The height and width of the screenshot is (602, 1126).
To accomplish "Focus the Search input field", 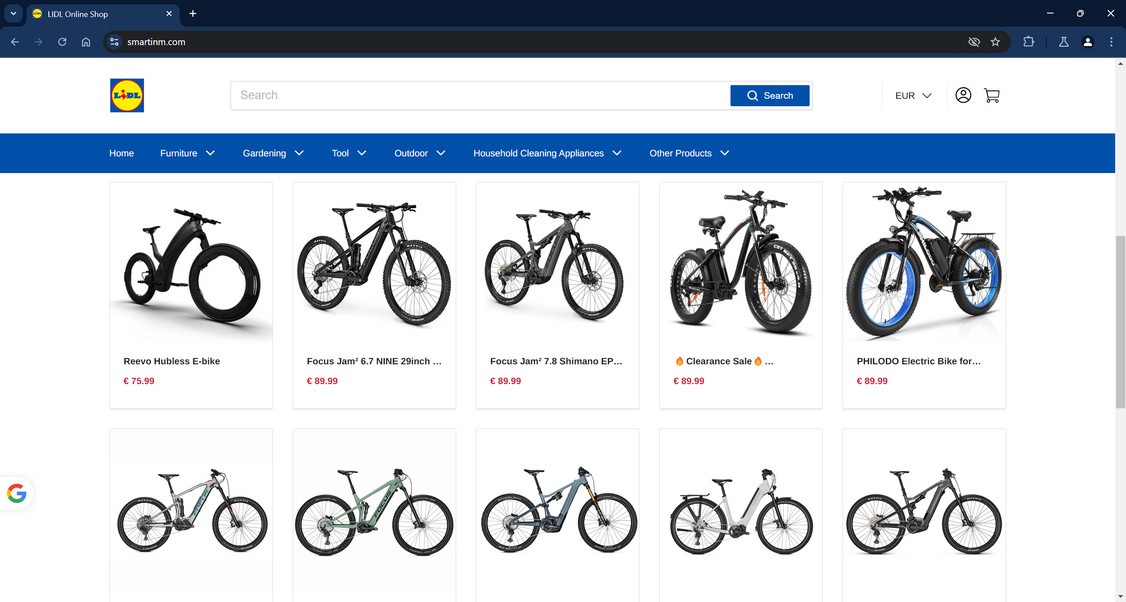I will click(x=480, y=96).
